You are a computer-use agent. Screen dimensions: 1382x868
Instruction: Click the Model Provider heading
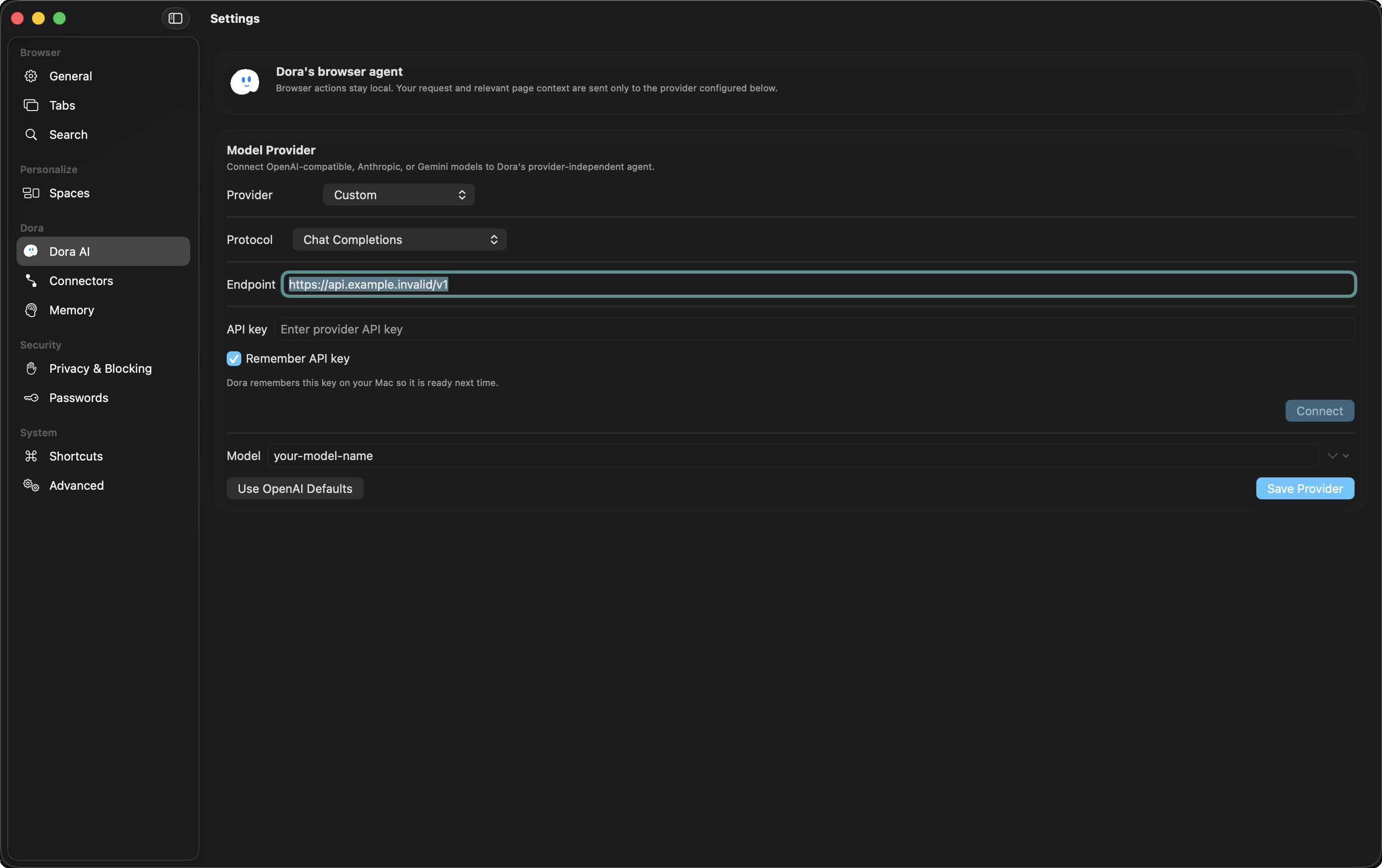coord(271,150)
